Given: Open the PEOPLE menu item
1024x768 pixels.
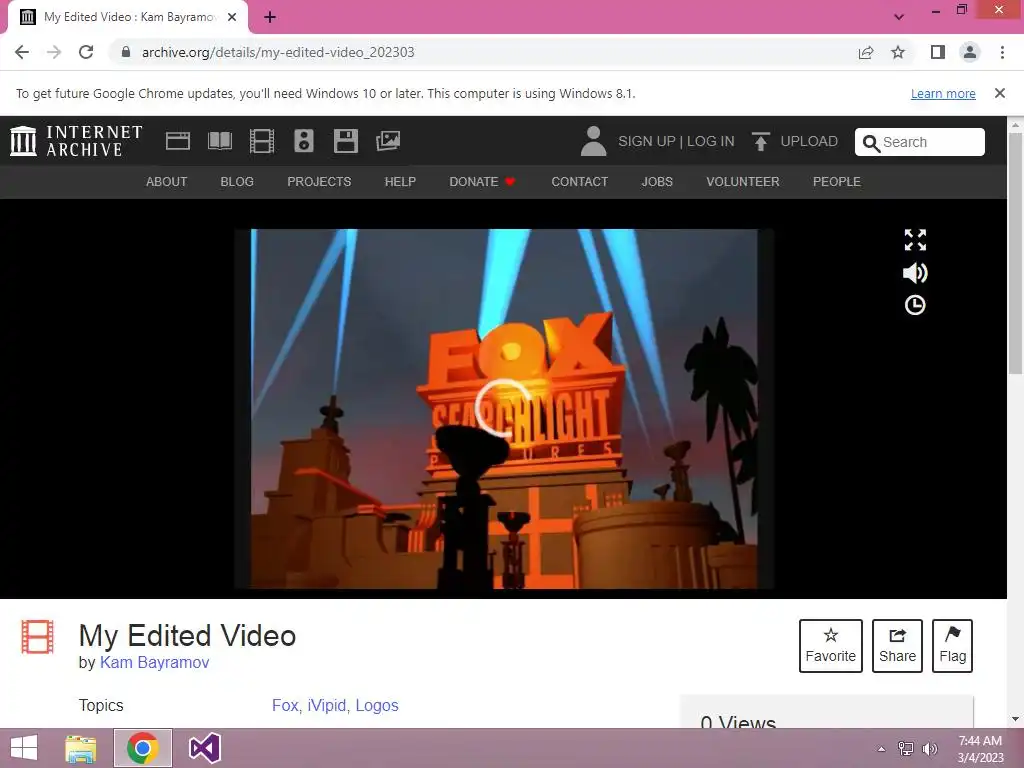Looking at the screenshot, I should [837, 182].
